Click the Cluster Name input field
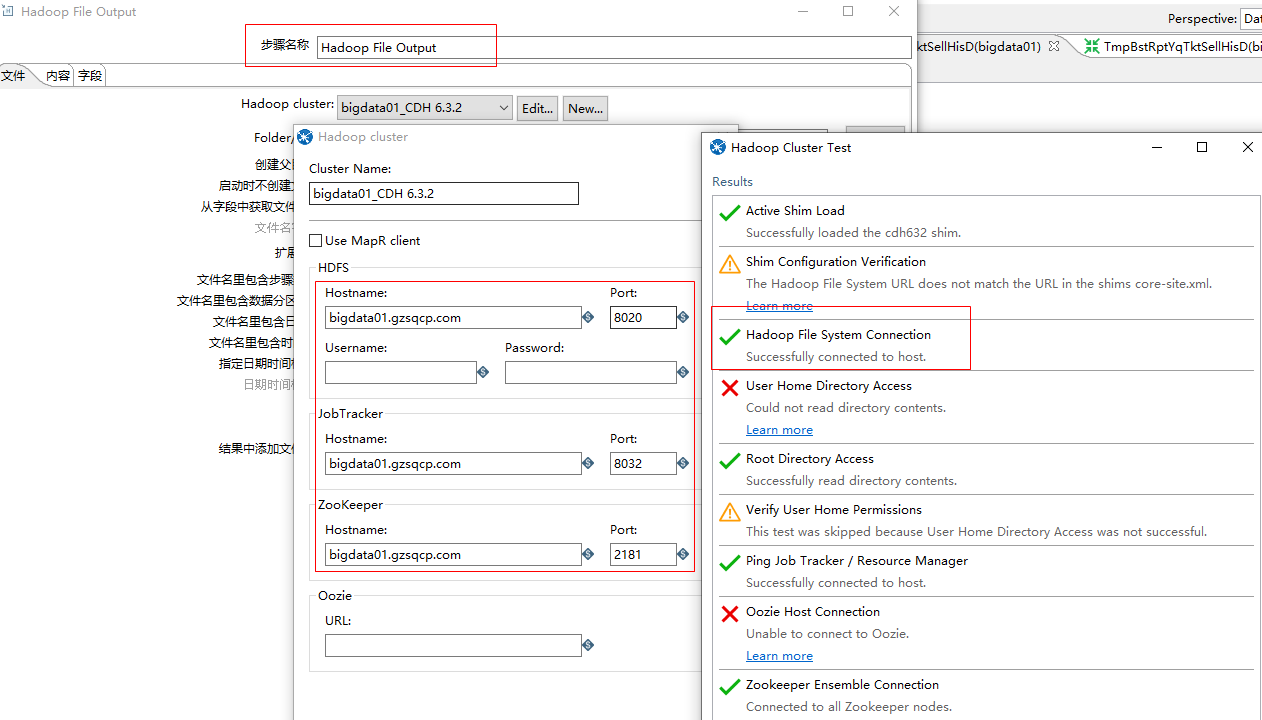The height and width of the screenshot is (720, 1262). click(444, 193)
